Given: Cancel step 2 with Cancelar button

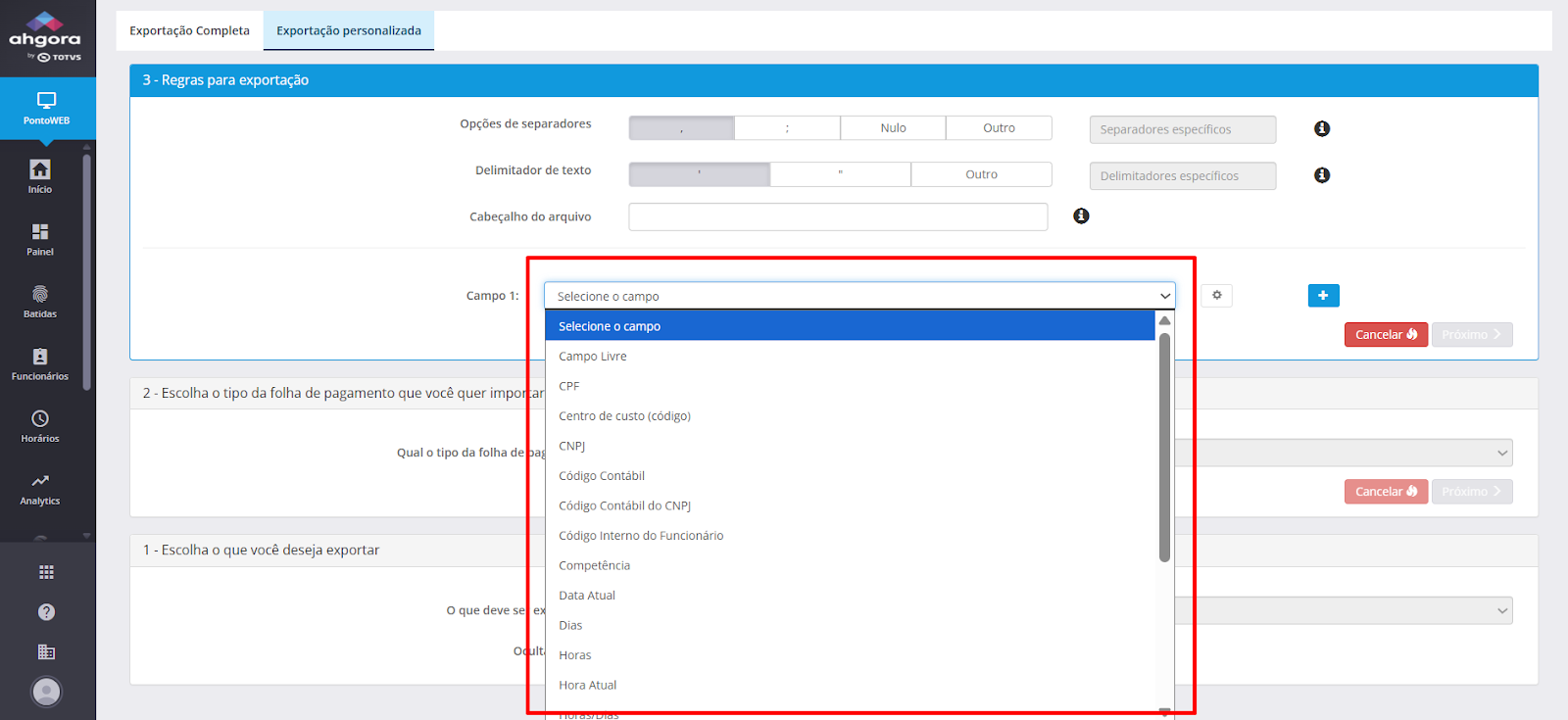Looking at the screenshot, I should click(1386, 492).
